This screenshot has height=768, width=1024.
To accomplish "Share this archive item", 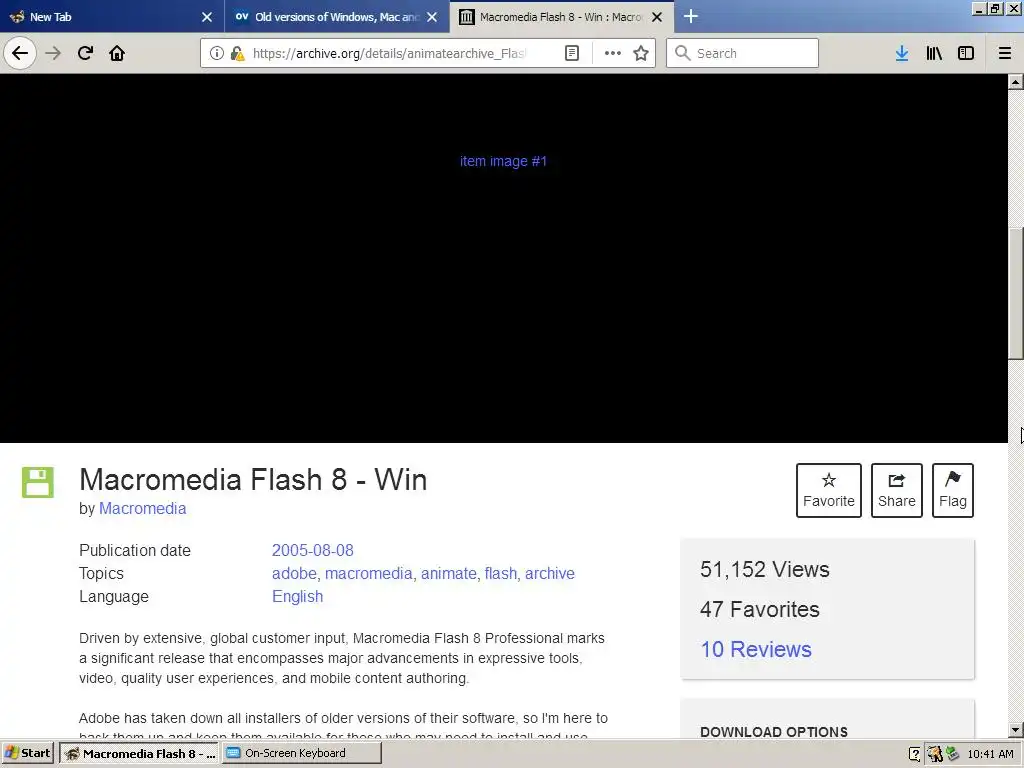I will (897, 490).
